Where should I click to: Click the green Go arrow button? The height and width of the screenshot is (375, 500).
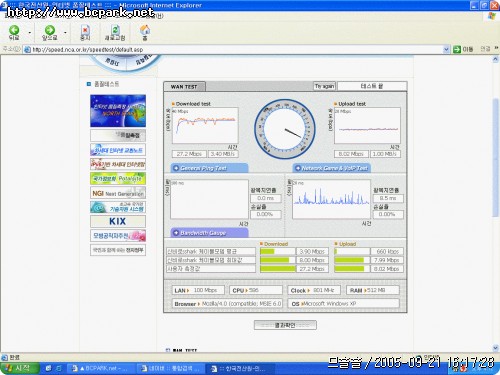tap(457, 50)
